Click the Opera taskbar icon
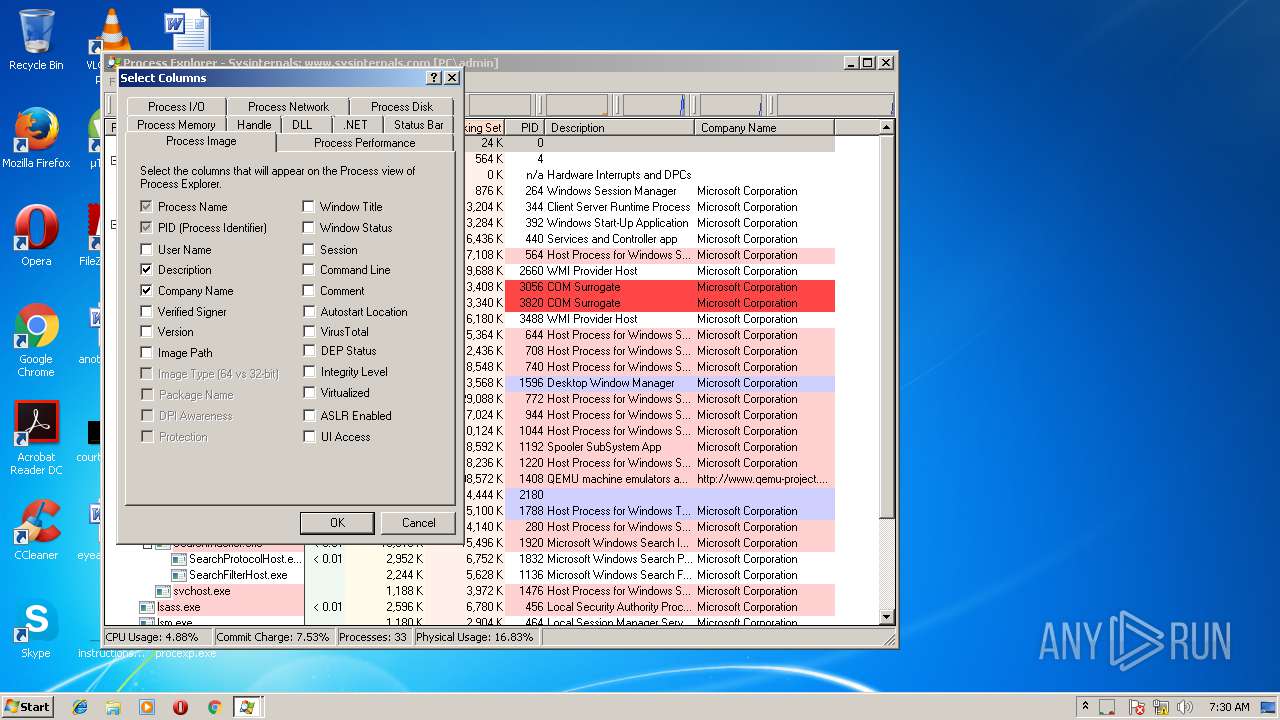The height and width of the screenshot is (720, 1280). pos(180,707)
